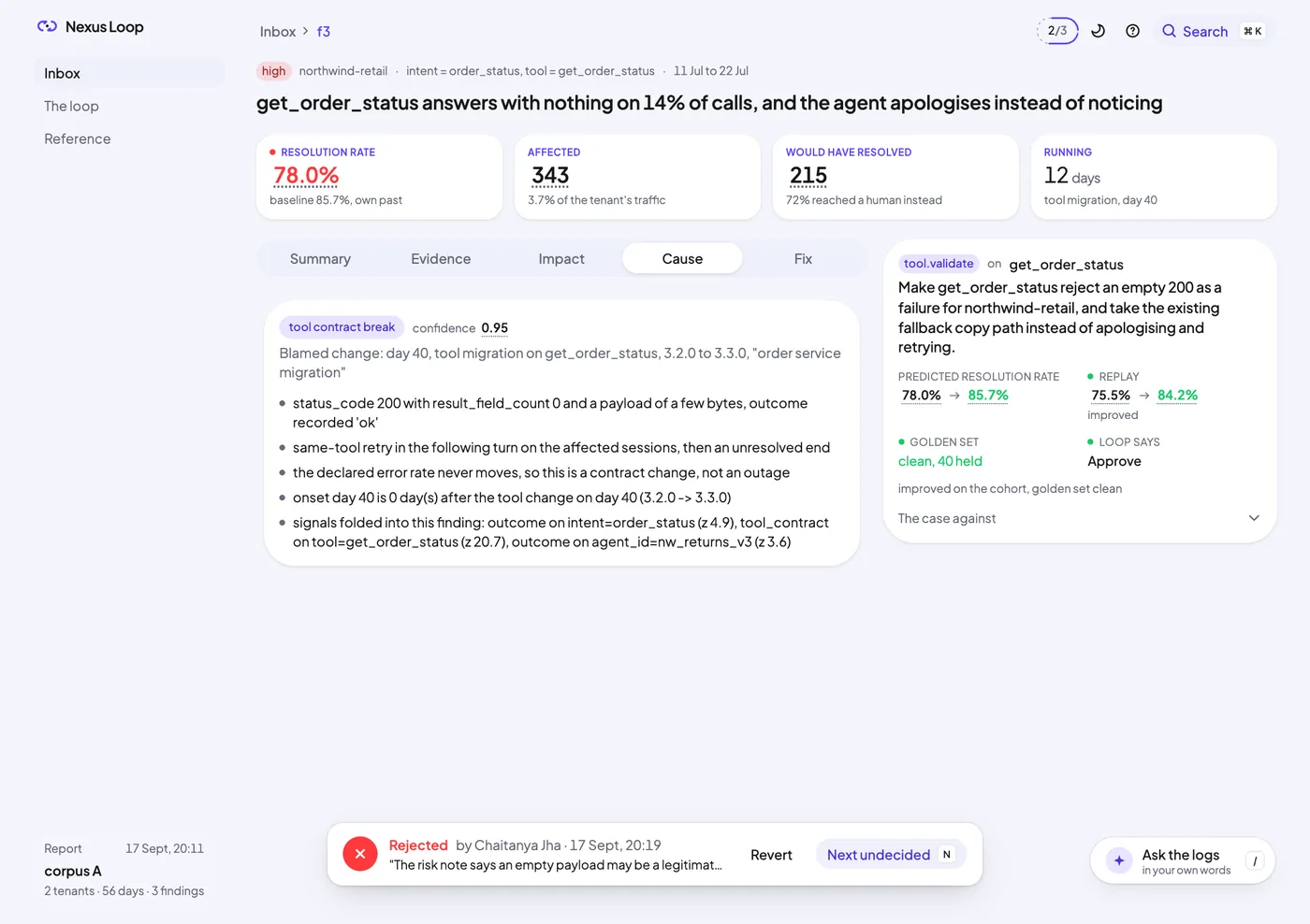Switch to the Summary tab
Image resolution: width=1310 pixels, height=924 pixels.
[x=320, y=259]
